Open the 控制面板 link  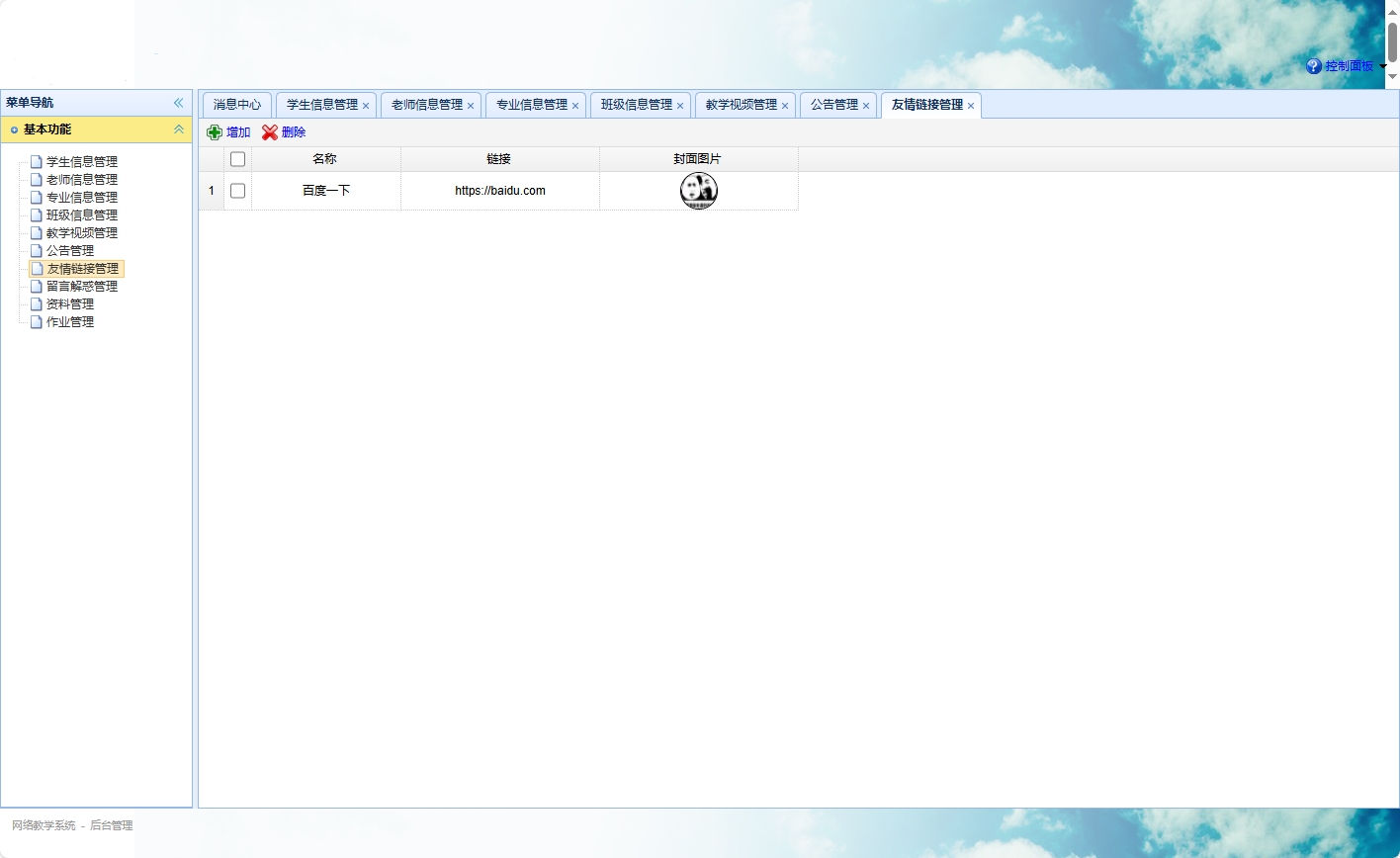pyautogui.click(x=1350, y=66)
